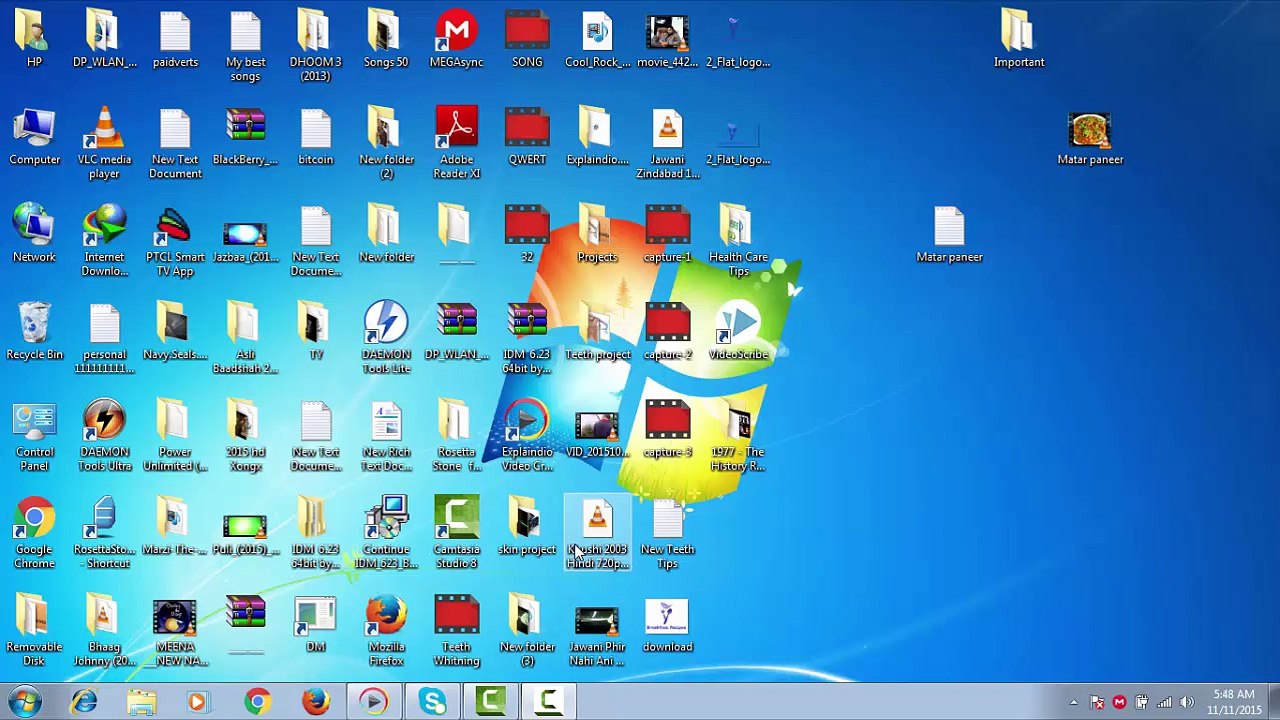Select the Google Chrome desktop icon
1280x720 pixels.
[x=34, y=533]
